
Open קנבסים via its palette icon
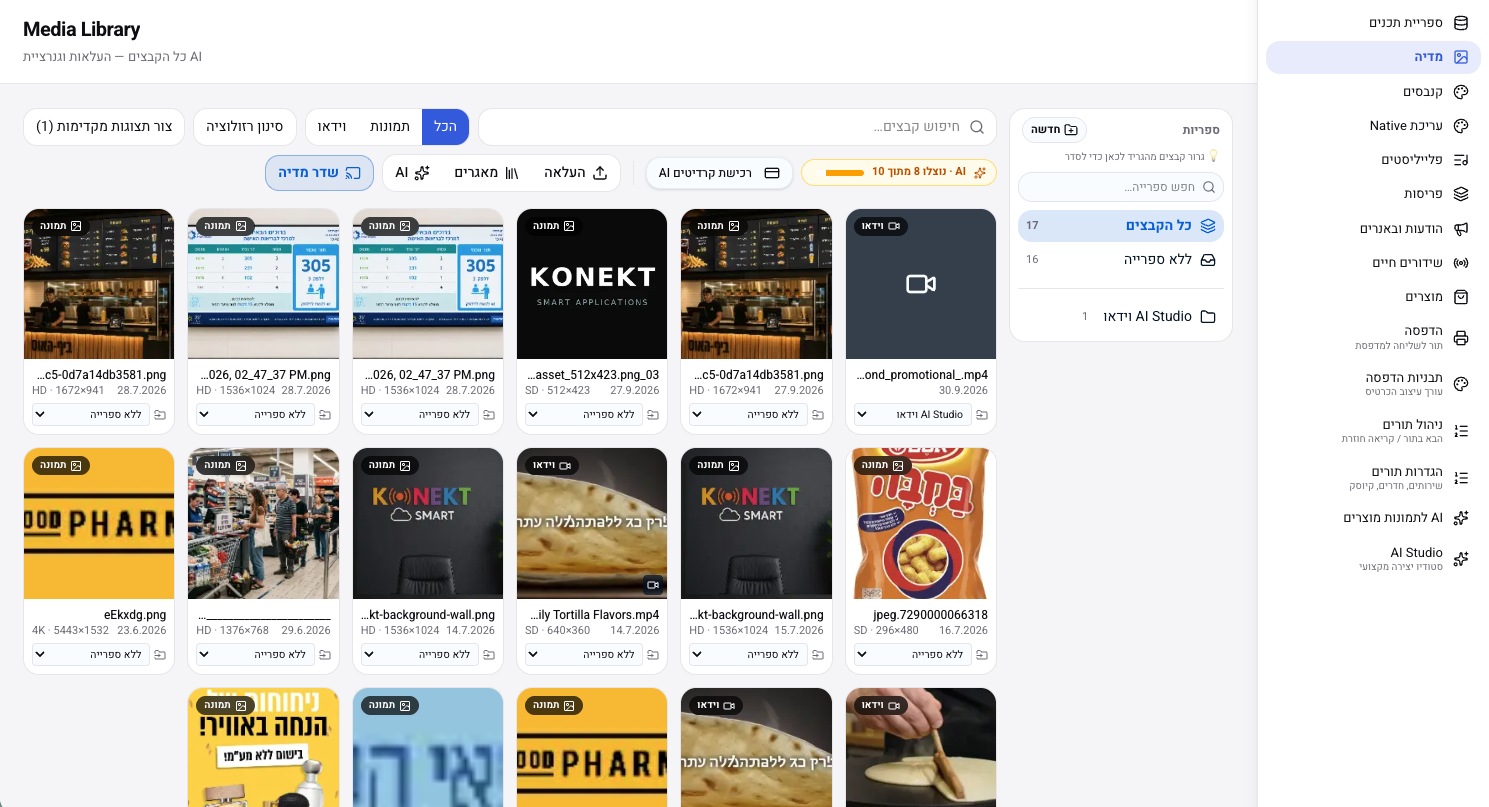[1461, 92]
